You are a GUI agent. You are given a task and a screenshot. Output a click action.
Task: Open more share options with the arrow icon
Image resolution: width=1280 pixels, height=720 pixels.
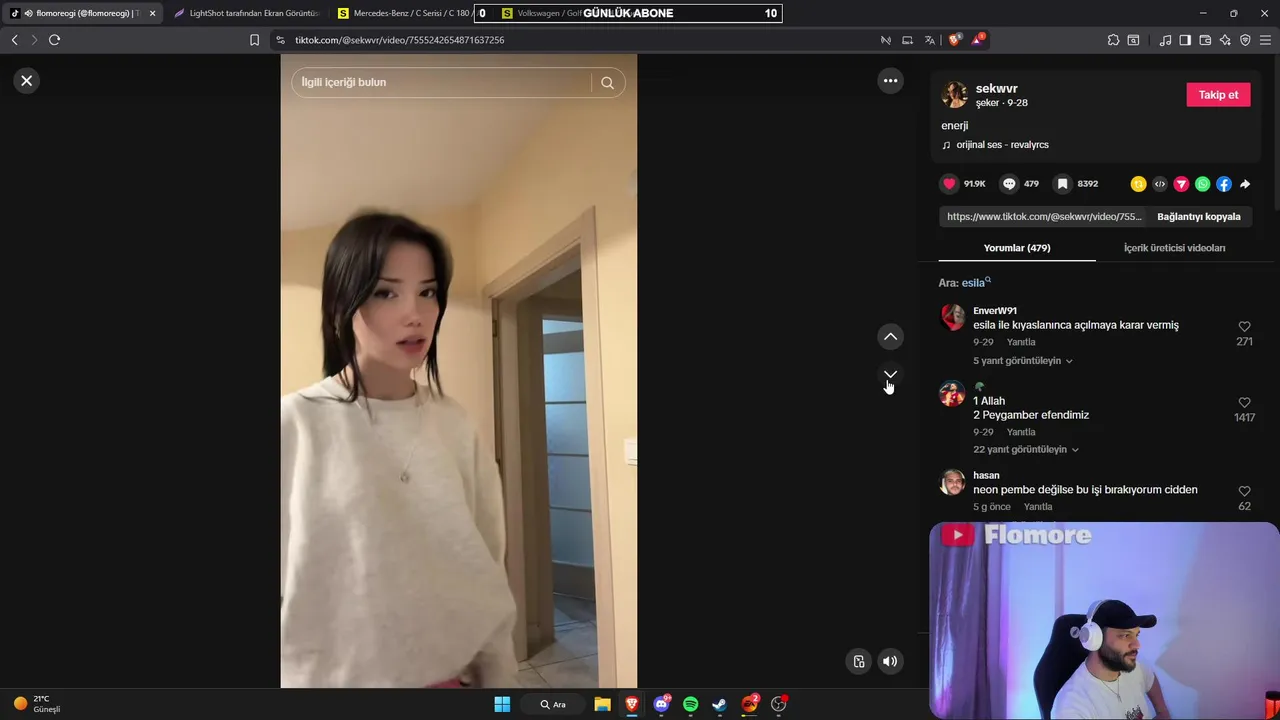click(x=1245, y=184)
